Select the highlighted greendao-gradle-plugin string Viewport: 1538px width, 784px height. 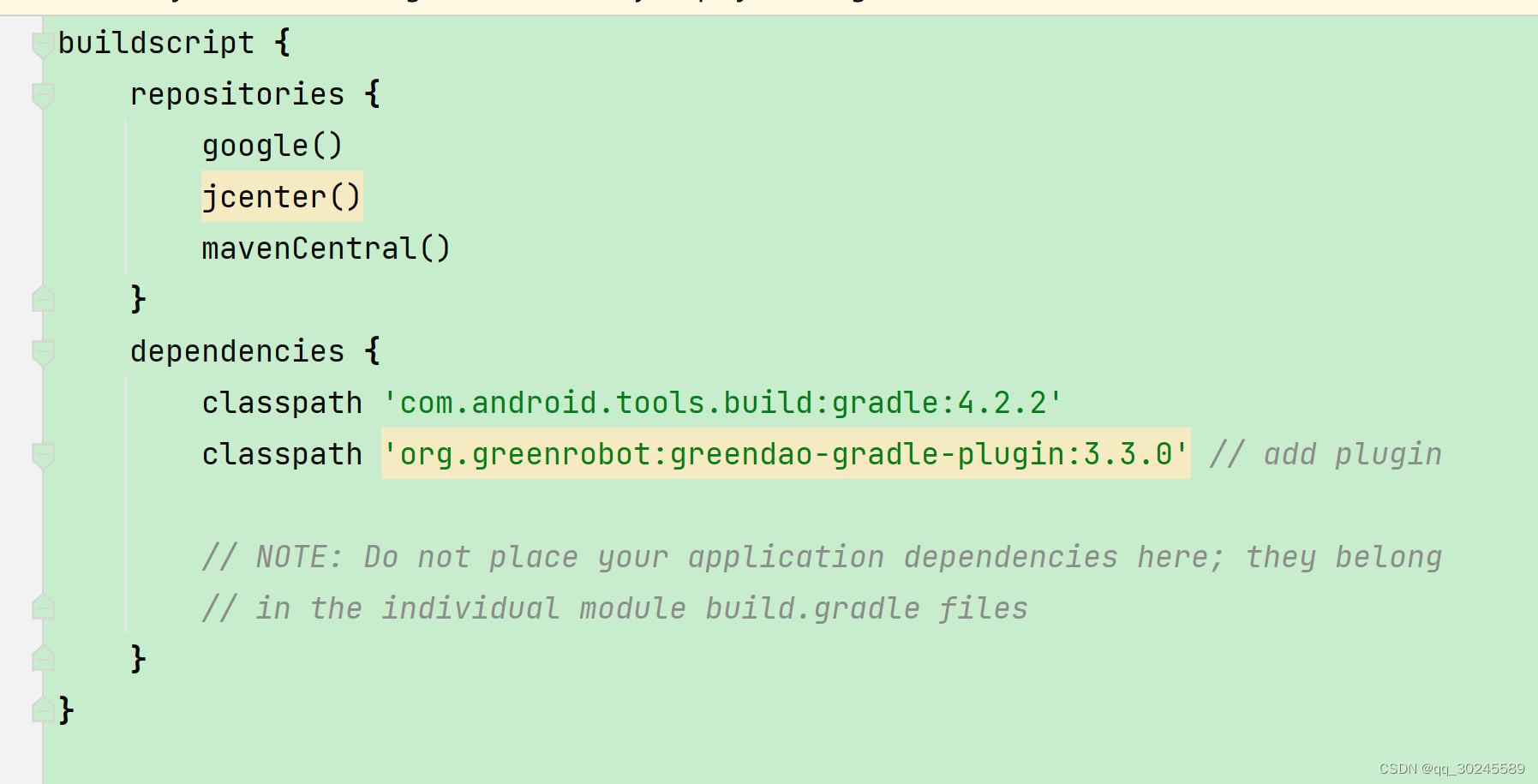(x=784, y=455)
